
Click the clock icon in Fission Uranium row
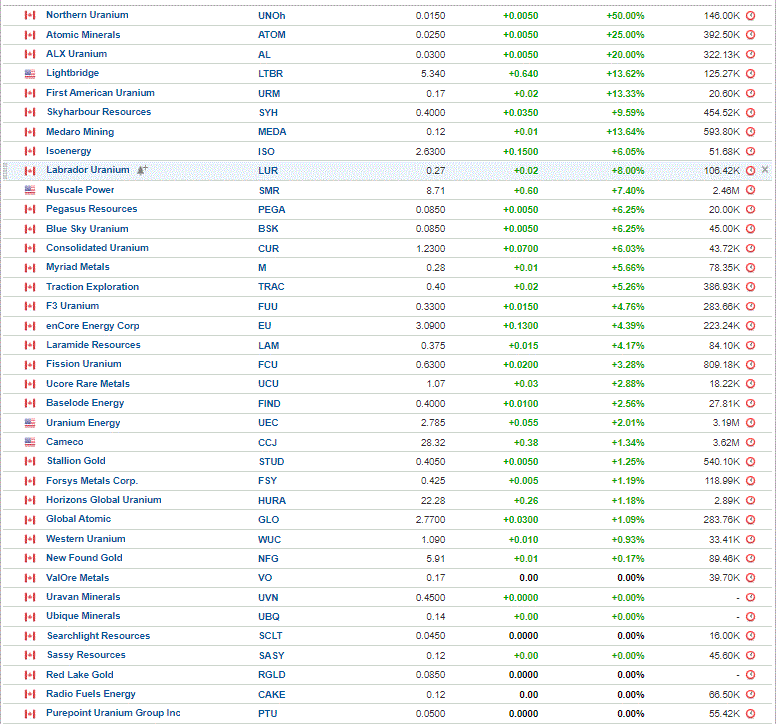(751, 365)
